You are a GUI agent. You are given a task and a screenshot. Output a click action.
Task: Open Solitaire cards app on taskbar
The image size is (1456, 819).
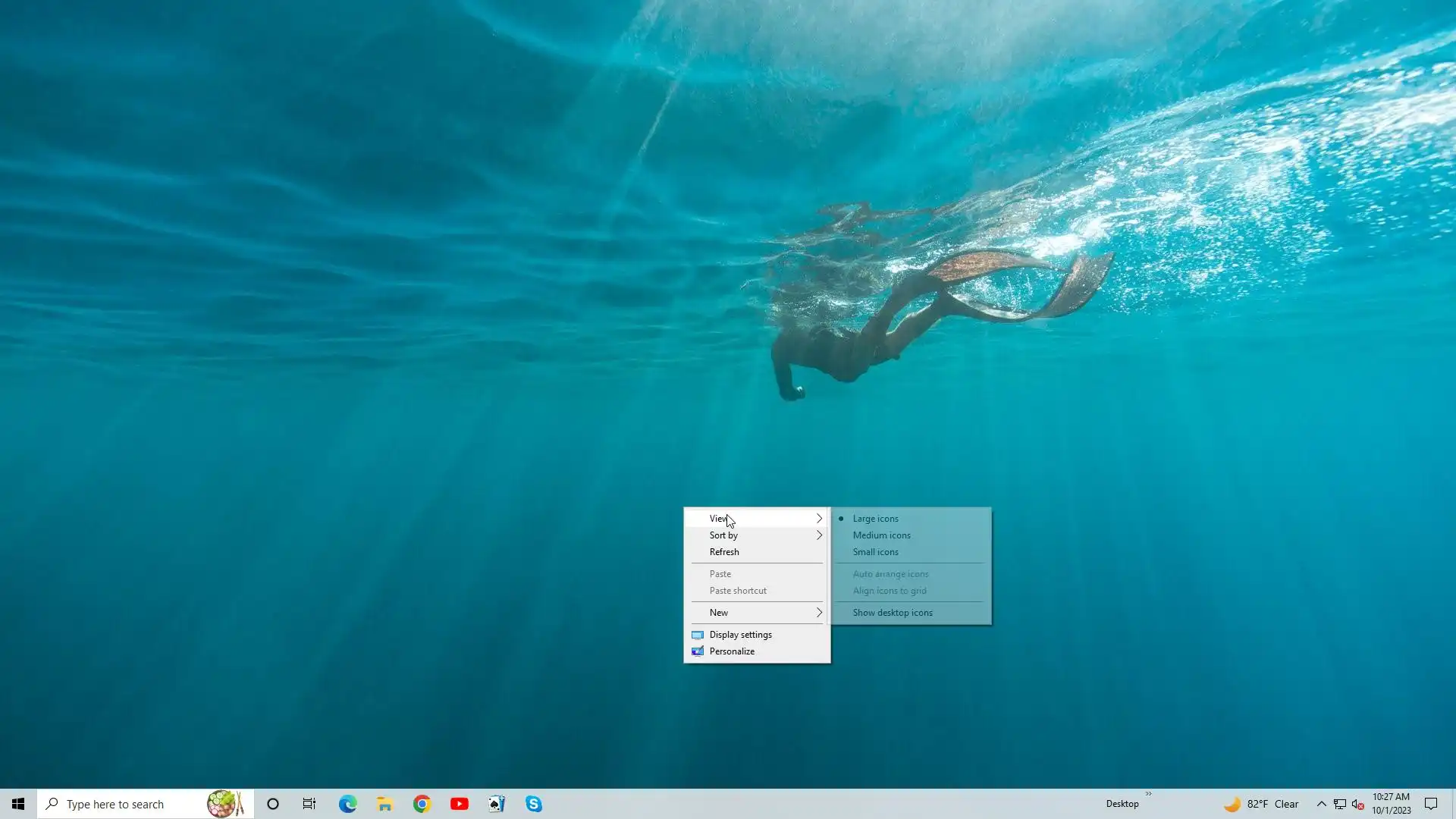(496, 804)
